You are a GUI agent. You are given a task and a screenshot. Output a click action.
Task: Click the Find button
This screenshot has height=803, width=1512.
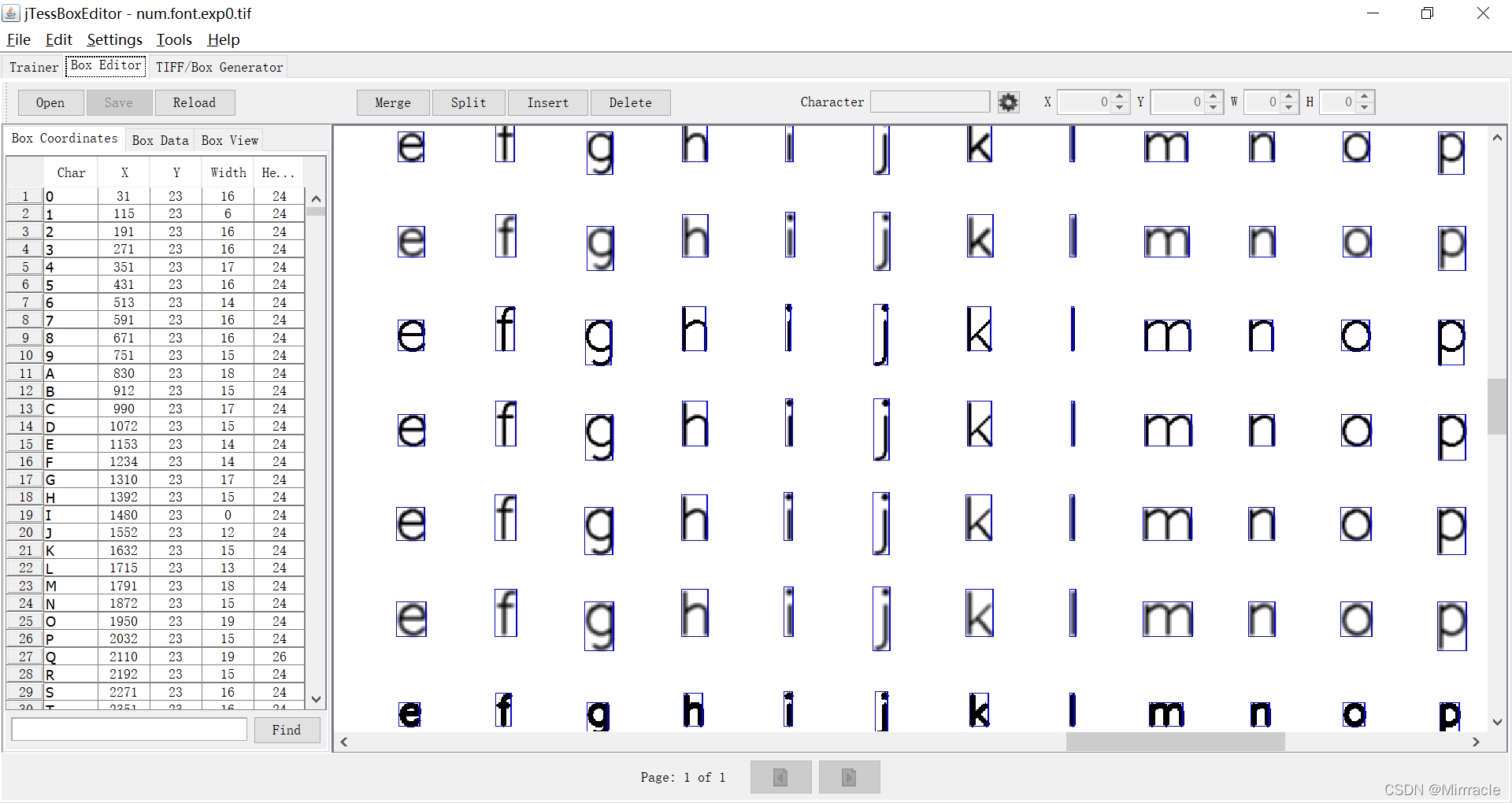click(x=287, y=730)
